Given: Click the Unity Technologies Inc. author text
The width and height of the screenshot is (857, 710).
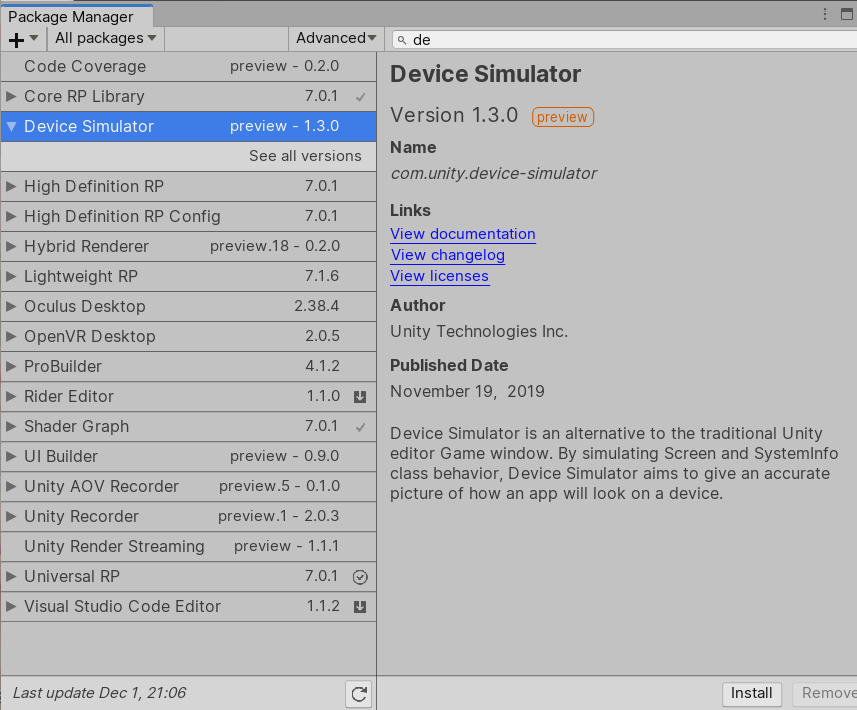Looking at the screenshot, I should coord(479,331).
